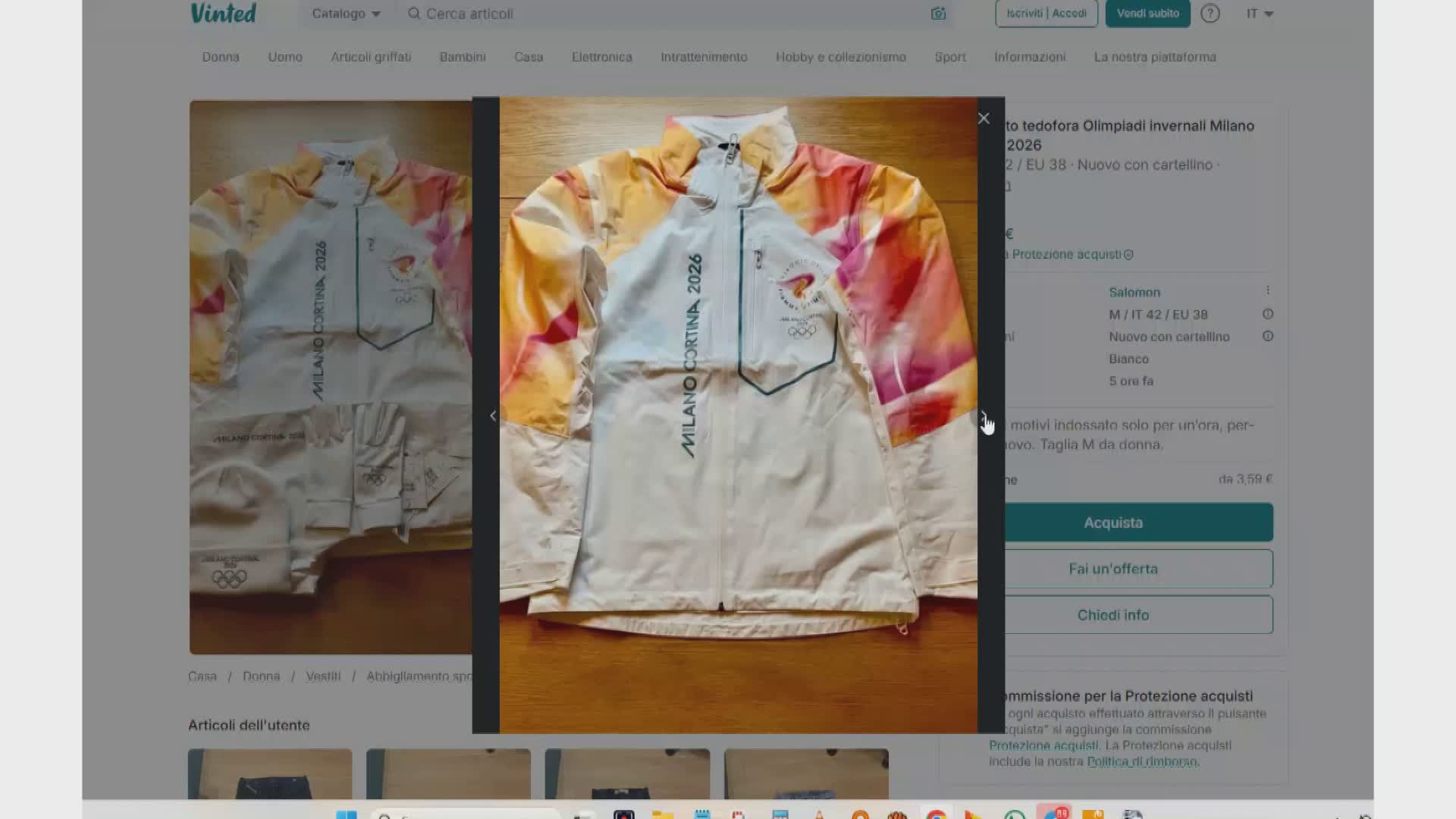Viewport: 1456px width, 819px height.
Task: Open the help question mark icon
Action: (x=1210, y=14)
